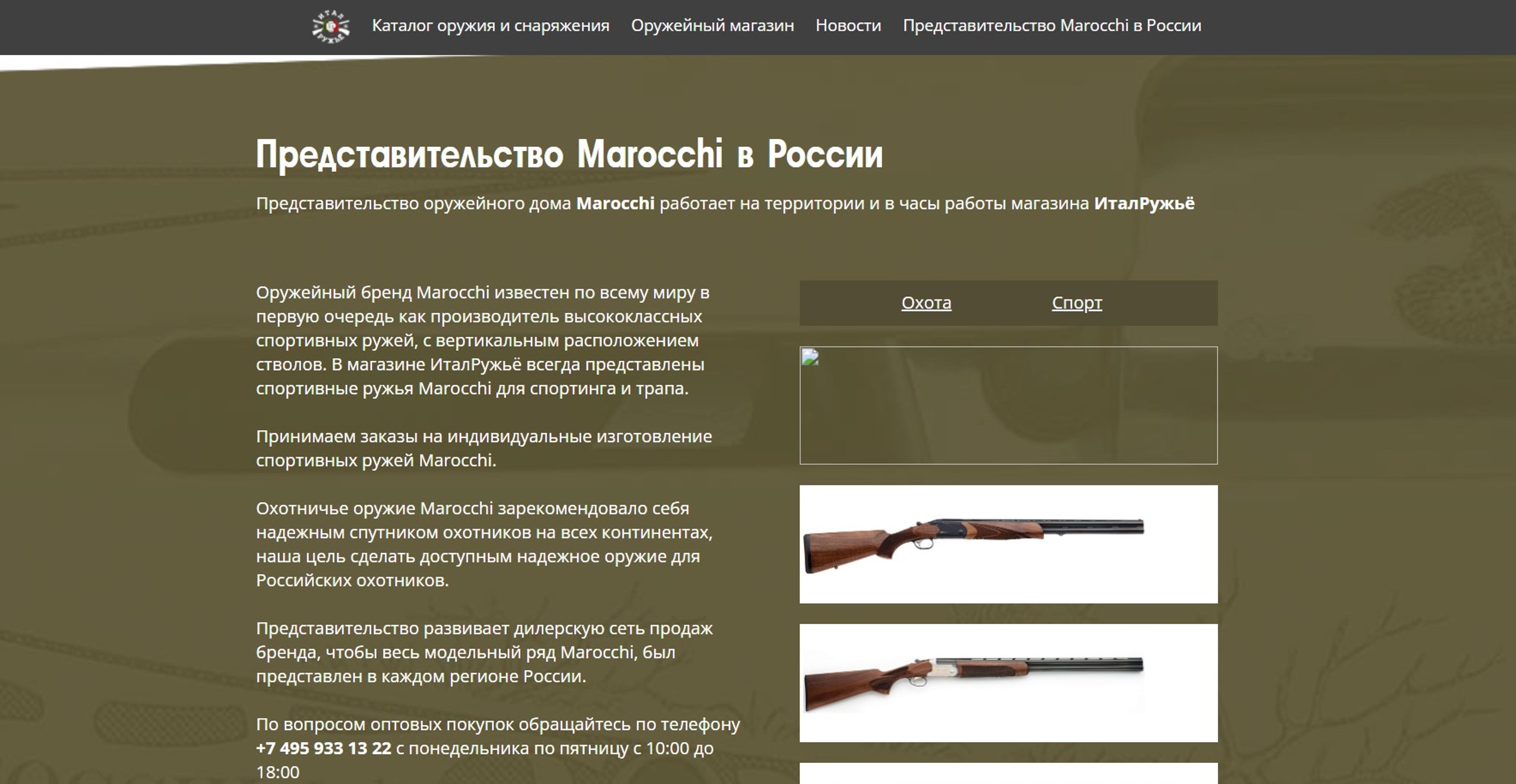Image resolution: width=1516 pixels, height=784 pixels.
Task: Click the ИталРужьё logo in the header
Action: [x=331, y=25]
